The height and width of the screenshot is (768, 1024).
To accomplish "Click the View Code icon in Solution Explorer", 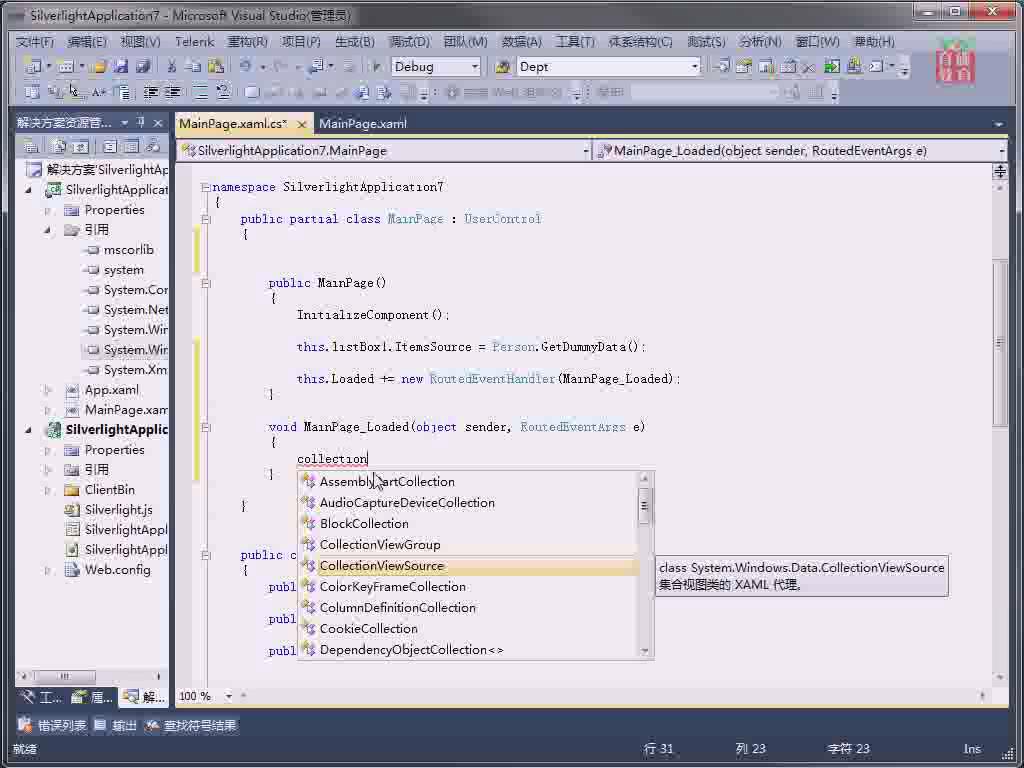I will point(109,146).
